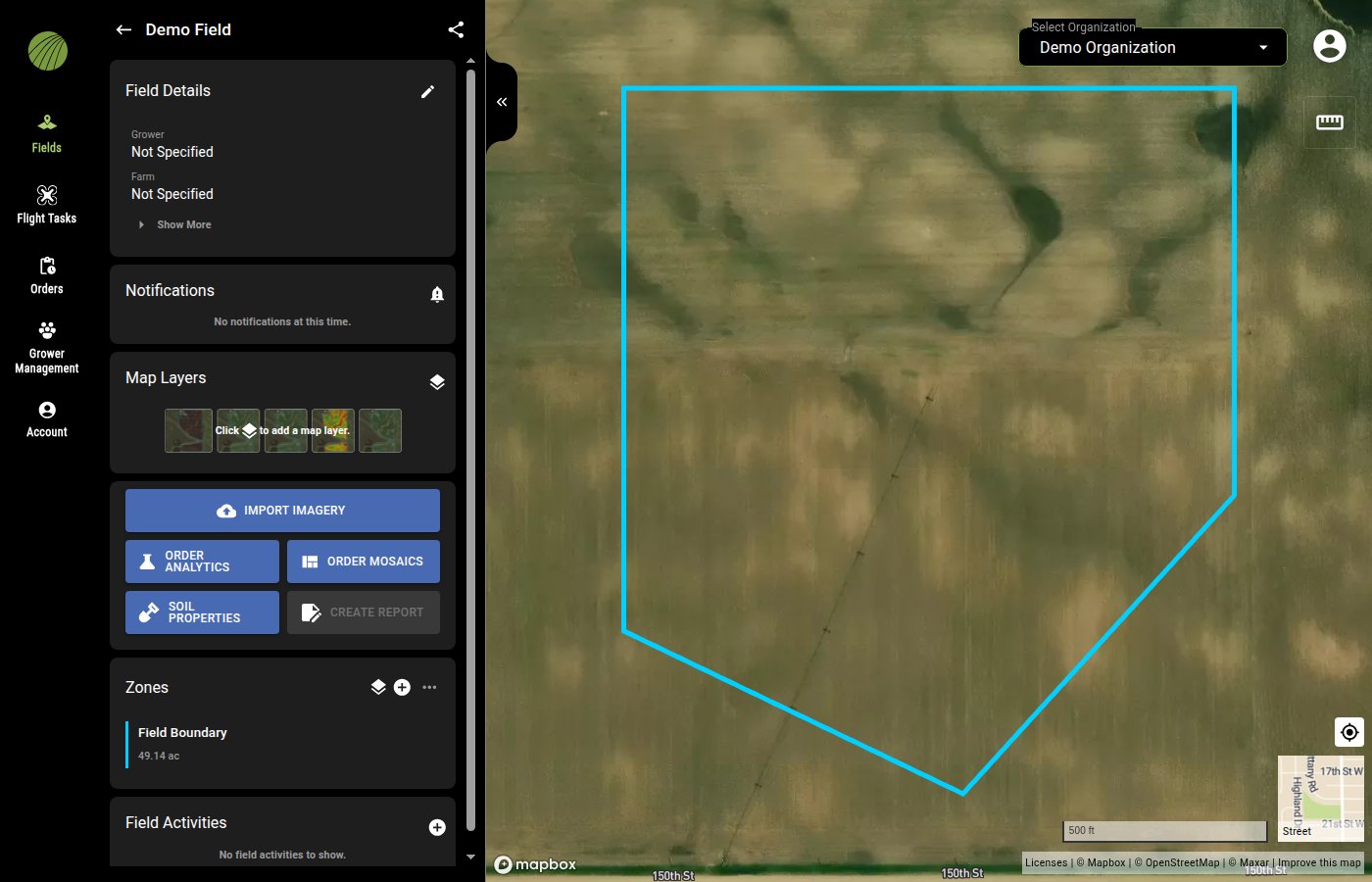1372x882 pixels.
Task: Click the 49.14 ac acreage text
Action: click(159, 756)
